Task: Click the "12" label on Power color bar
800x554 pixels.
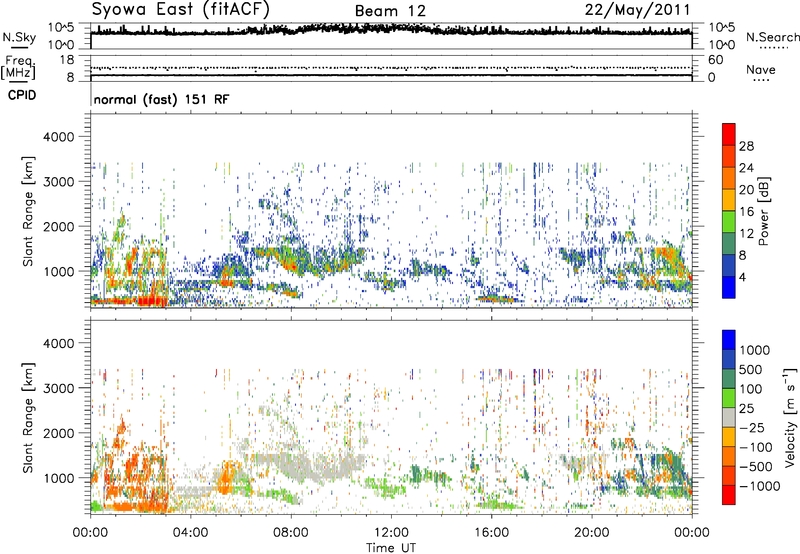Action: coord(746,234)
